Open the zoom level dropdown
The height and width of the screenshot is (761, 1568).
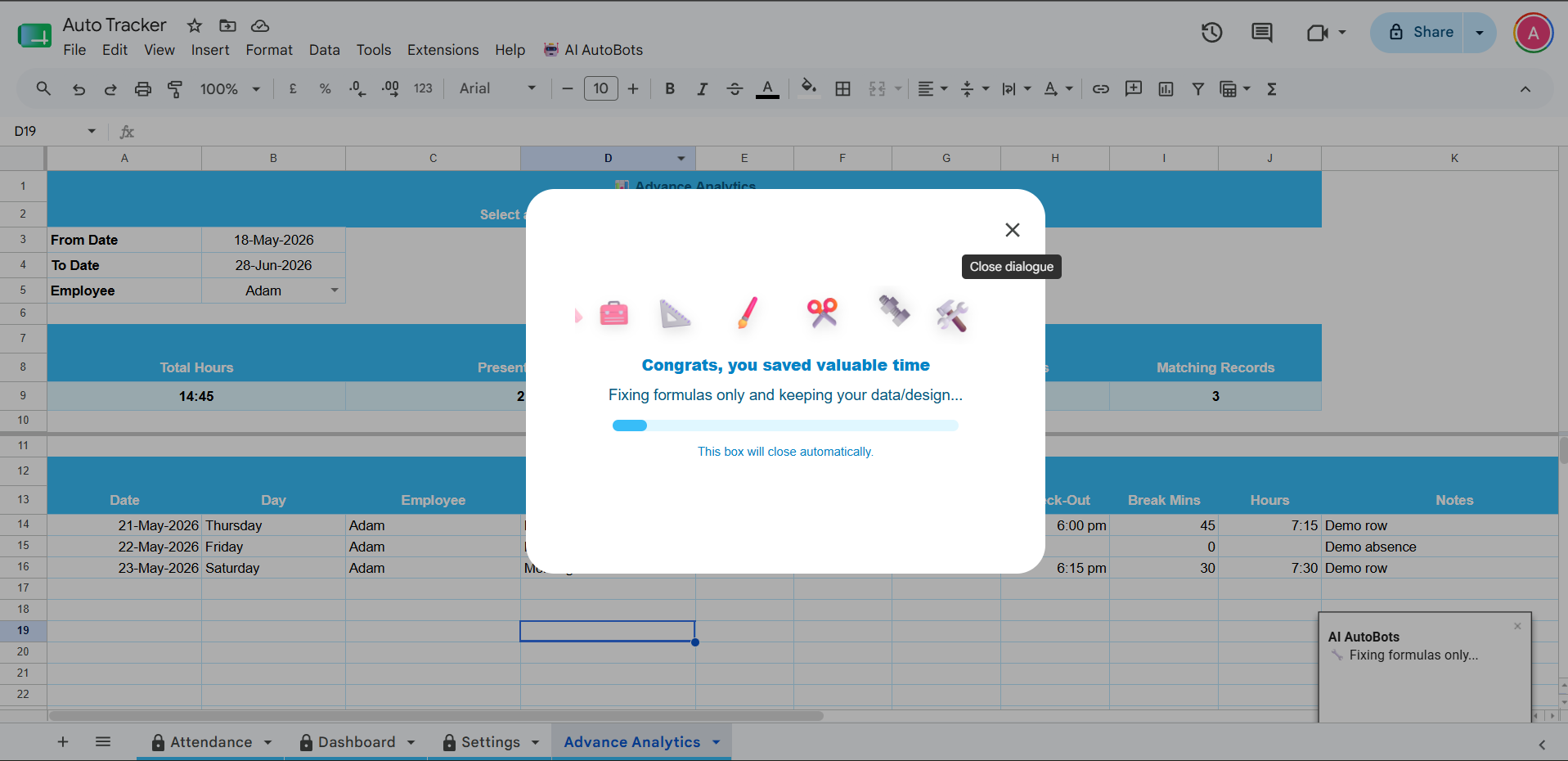[230, 88]
